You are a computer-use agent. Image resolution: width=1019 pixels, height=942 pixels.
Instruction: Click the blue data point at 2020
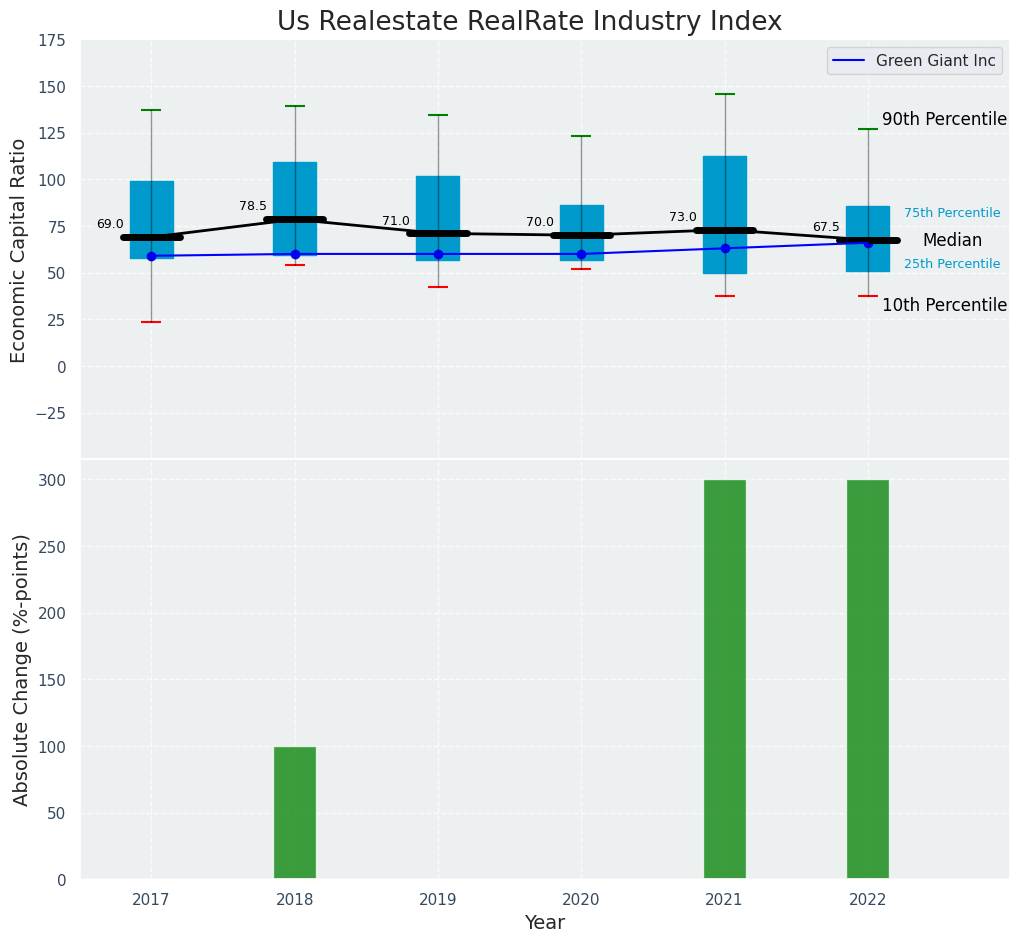click(x=581, y=254)
